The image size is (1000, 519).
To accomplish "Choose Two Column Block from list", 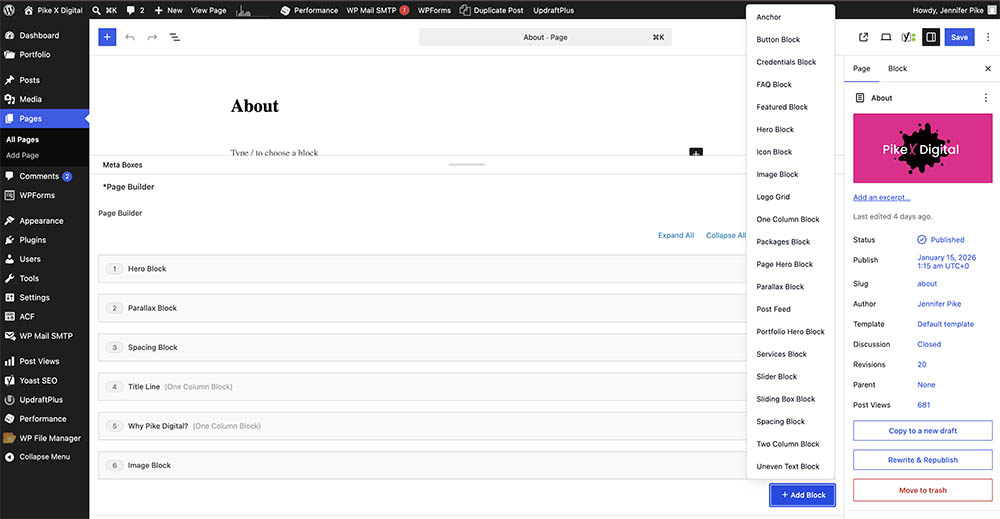I will (x=790, y=444).
